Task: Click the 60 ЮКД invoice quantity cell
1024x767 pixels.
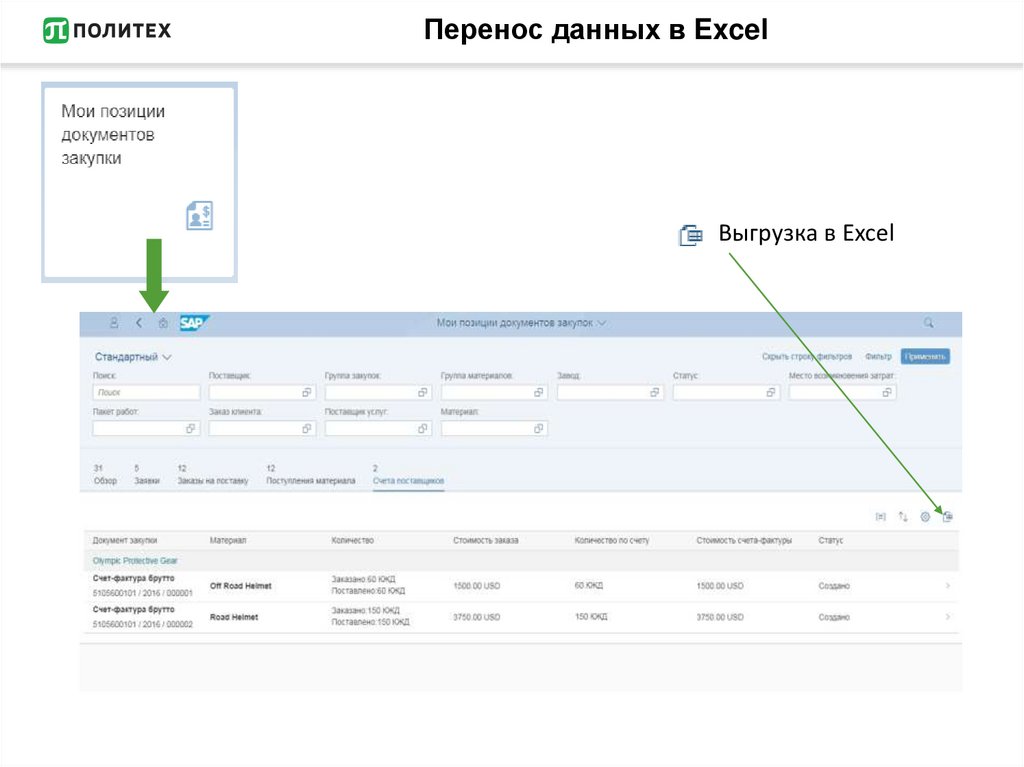Action: 588,585
